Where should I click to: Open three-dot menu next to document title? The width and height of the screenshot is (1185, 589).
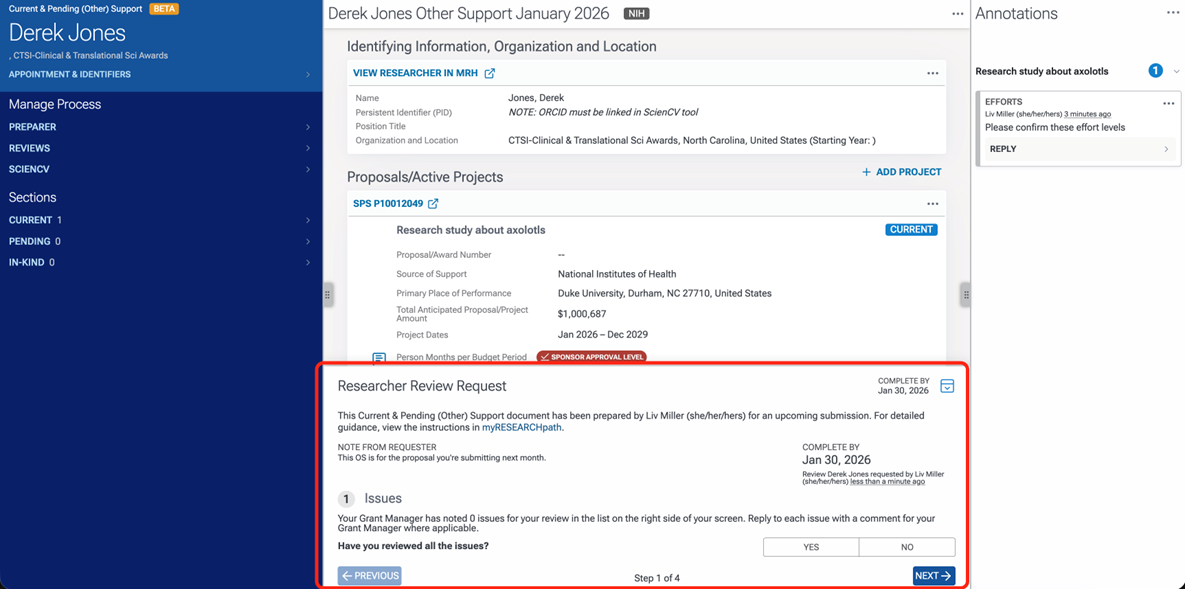[957, 14]
